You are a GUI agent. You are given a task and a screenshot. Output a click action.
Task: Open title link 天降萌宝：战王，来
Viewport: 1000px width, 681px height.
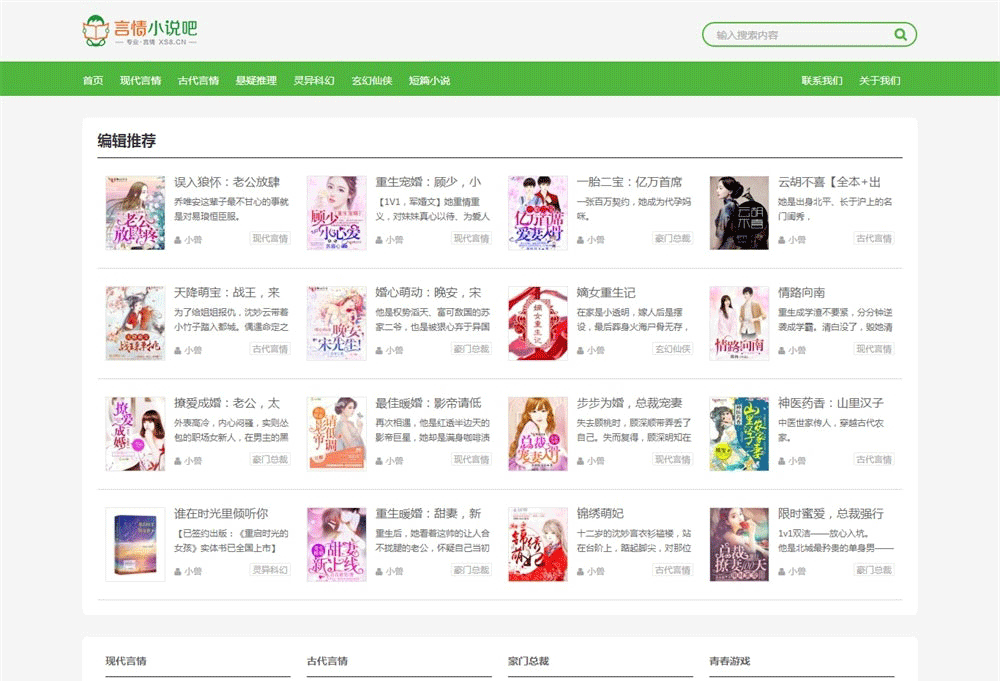pyautogui.click(x=227, y=292)
